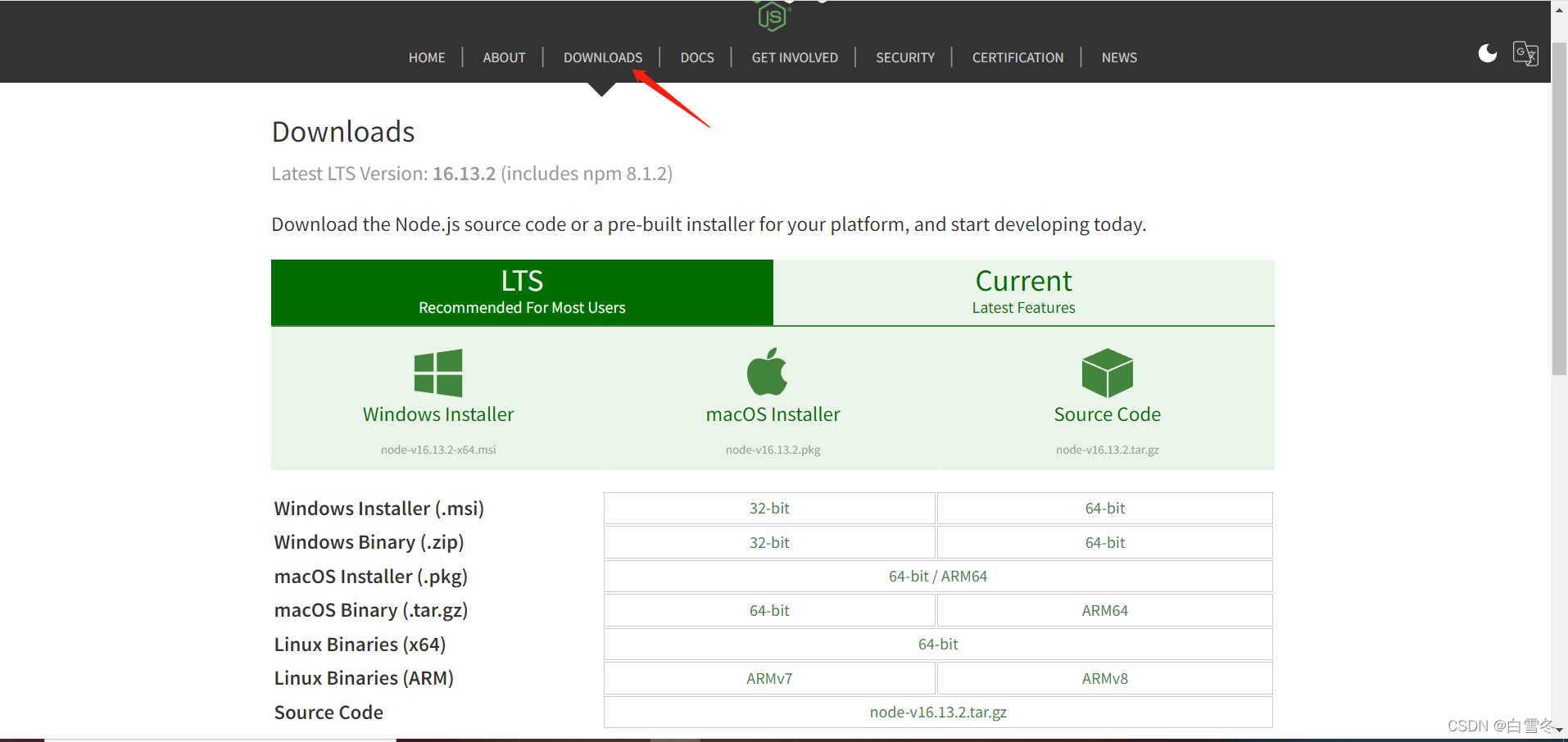Click the Downloads page heading
The width and height of the screenshot is (1568, 742).
pyautogui.click(x=343, y=132)
